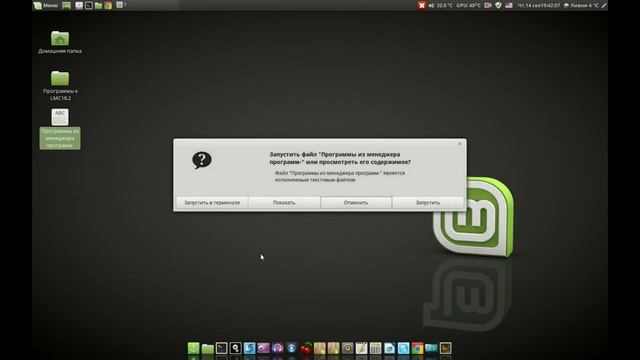The width and height of the screenshot is (640, 360).
Task: Click volume speaker icon in tray
Action: tap(431, 5)
